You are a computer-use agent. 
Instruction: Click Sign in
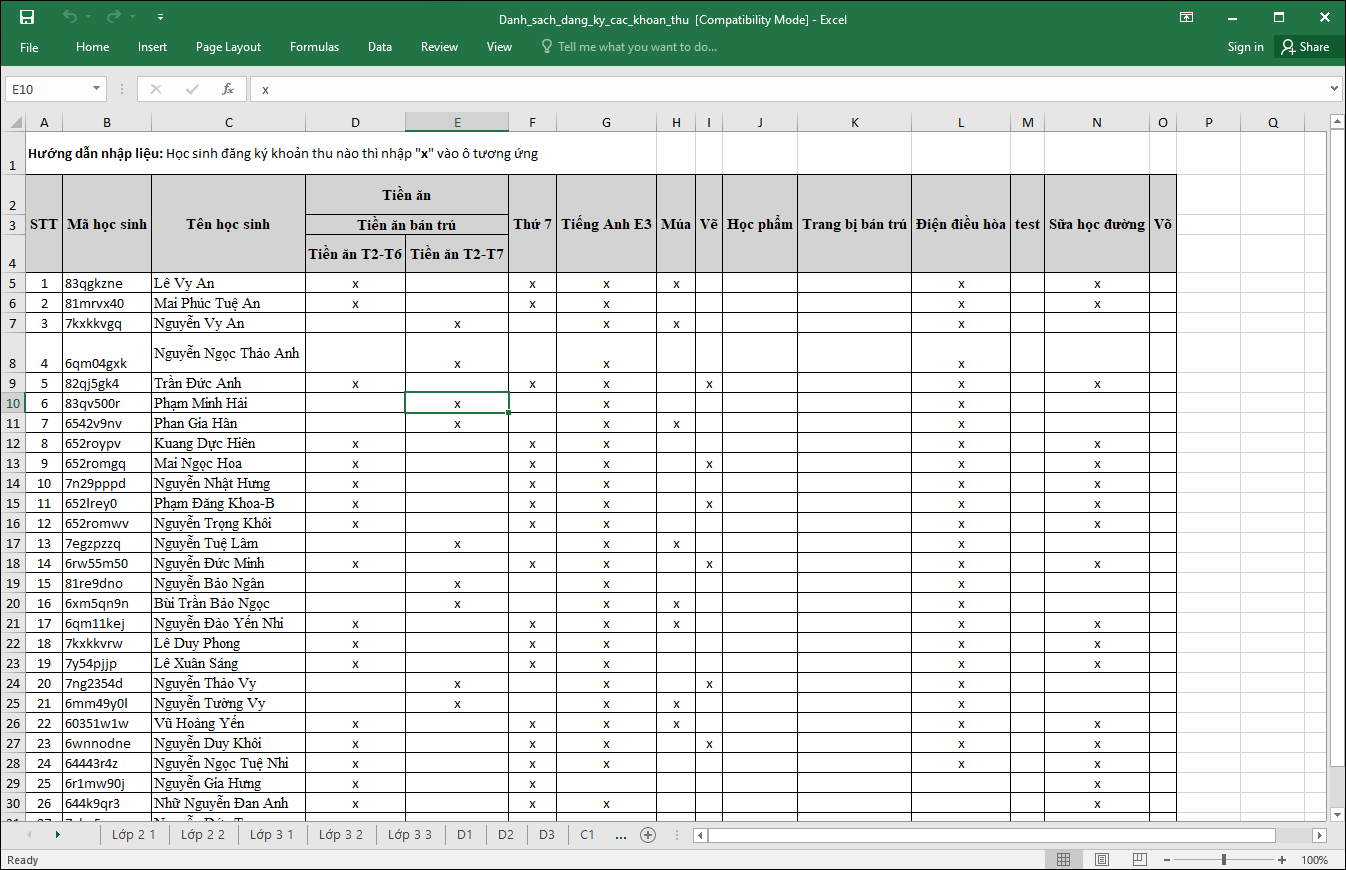1245,47
